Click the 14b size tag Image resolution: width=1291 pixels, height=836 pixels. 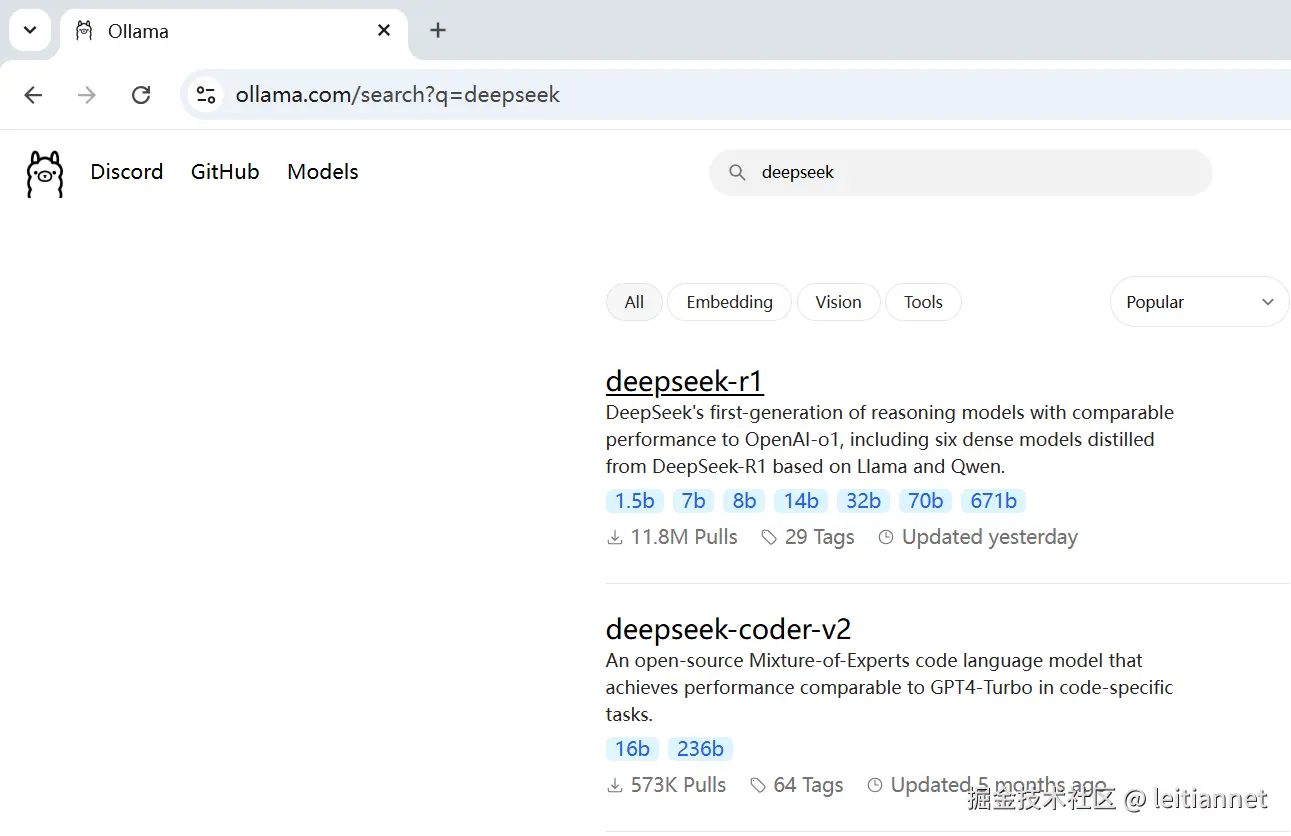[801, 501]
